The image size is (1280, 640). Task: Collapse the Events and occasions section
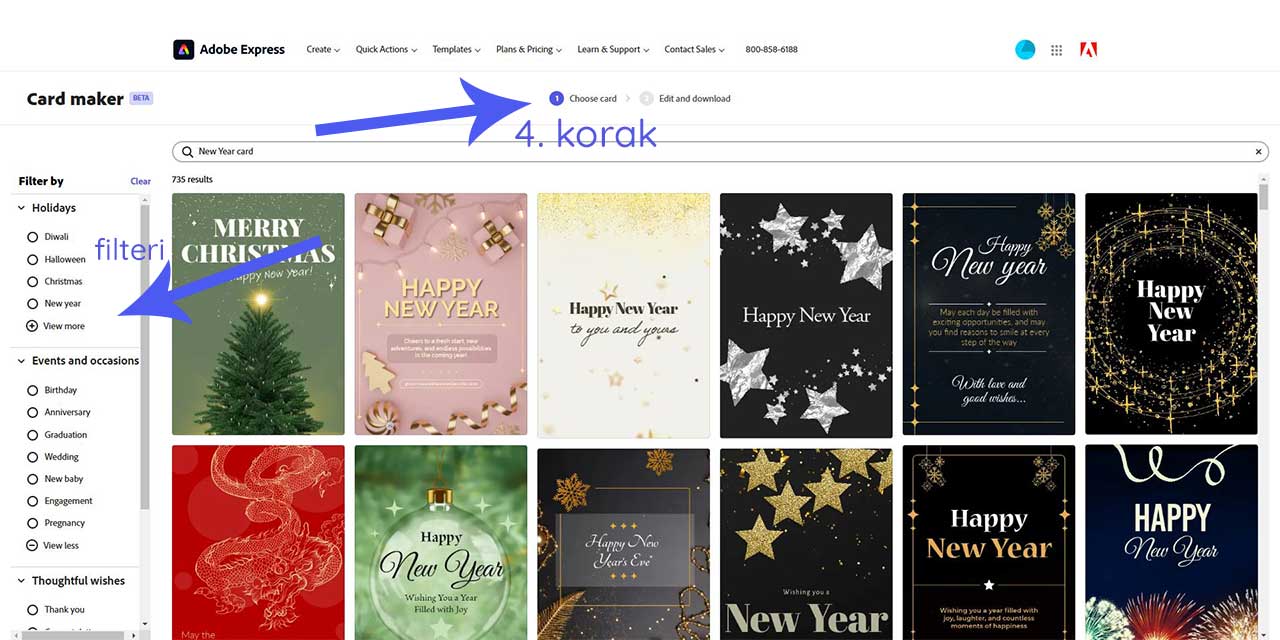coord(21,361)
